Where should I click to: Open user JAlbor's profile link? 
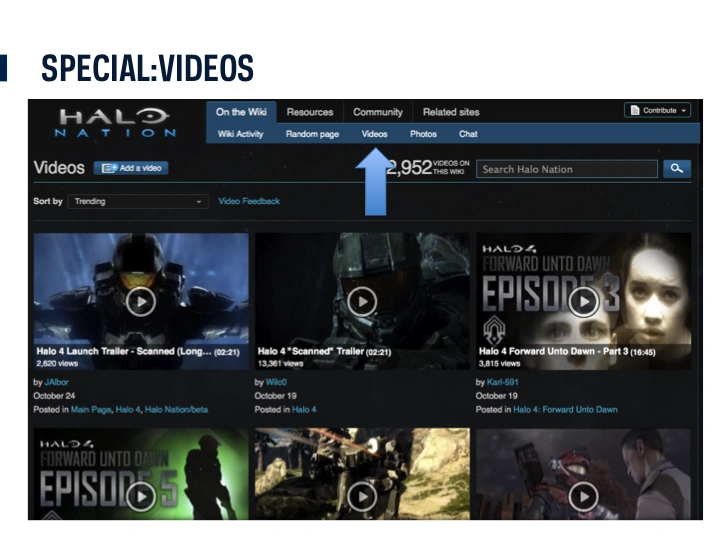point(58,382)
